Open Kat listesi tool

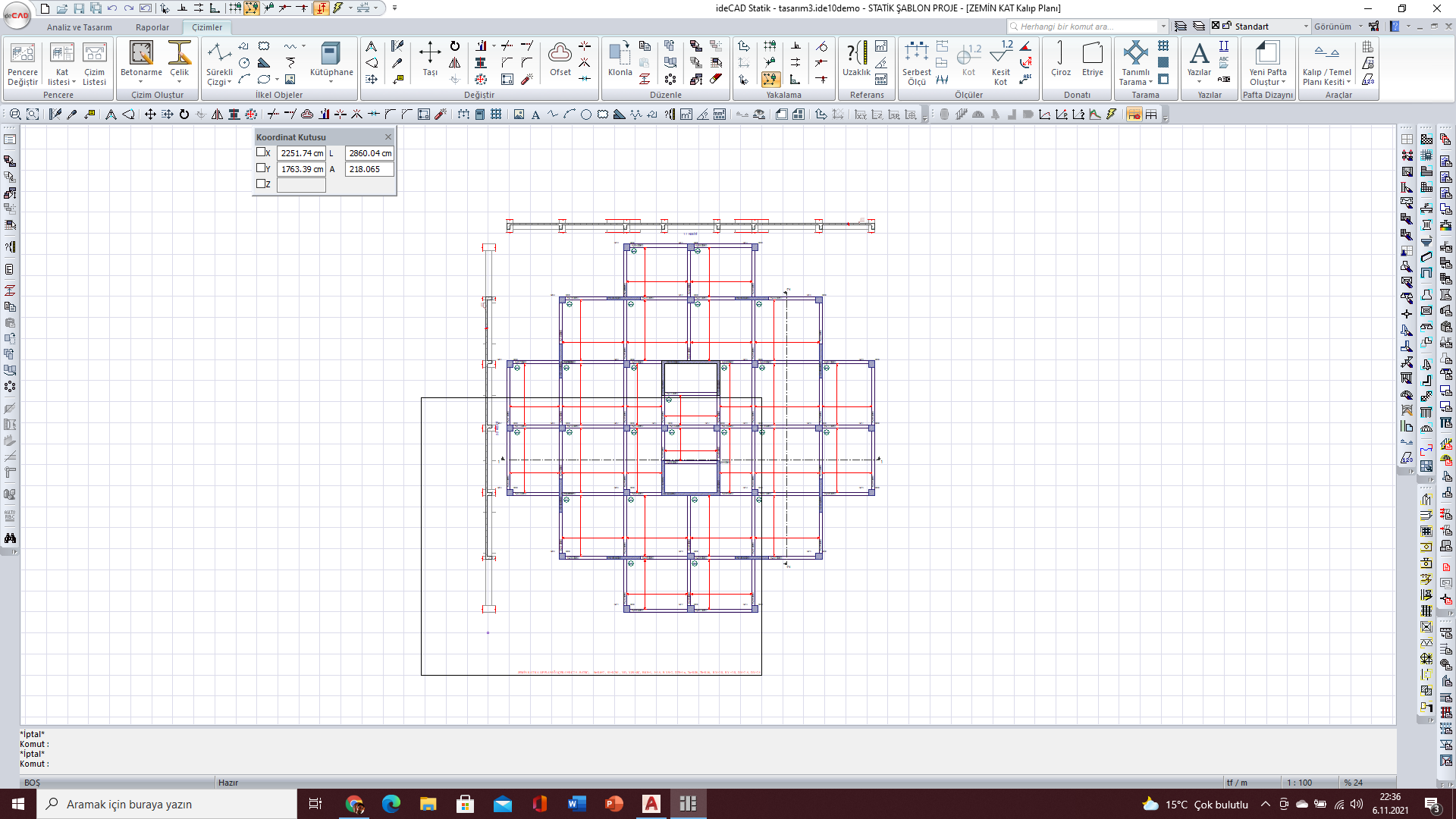(x=62, y=64)
